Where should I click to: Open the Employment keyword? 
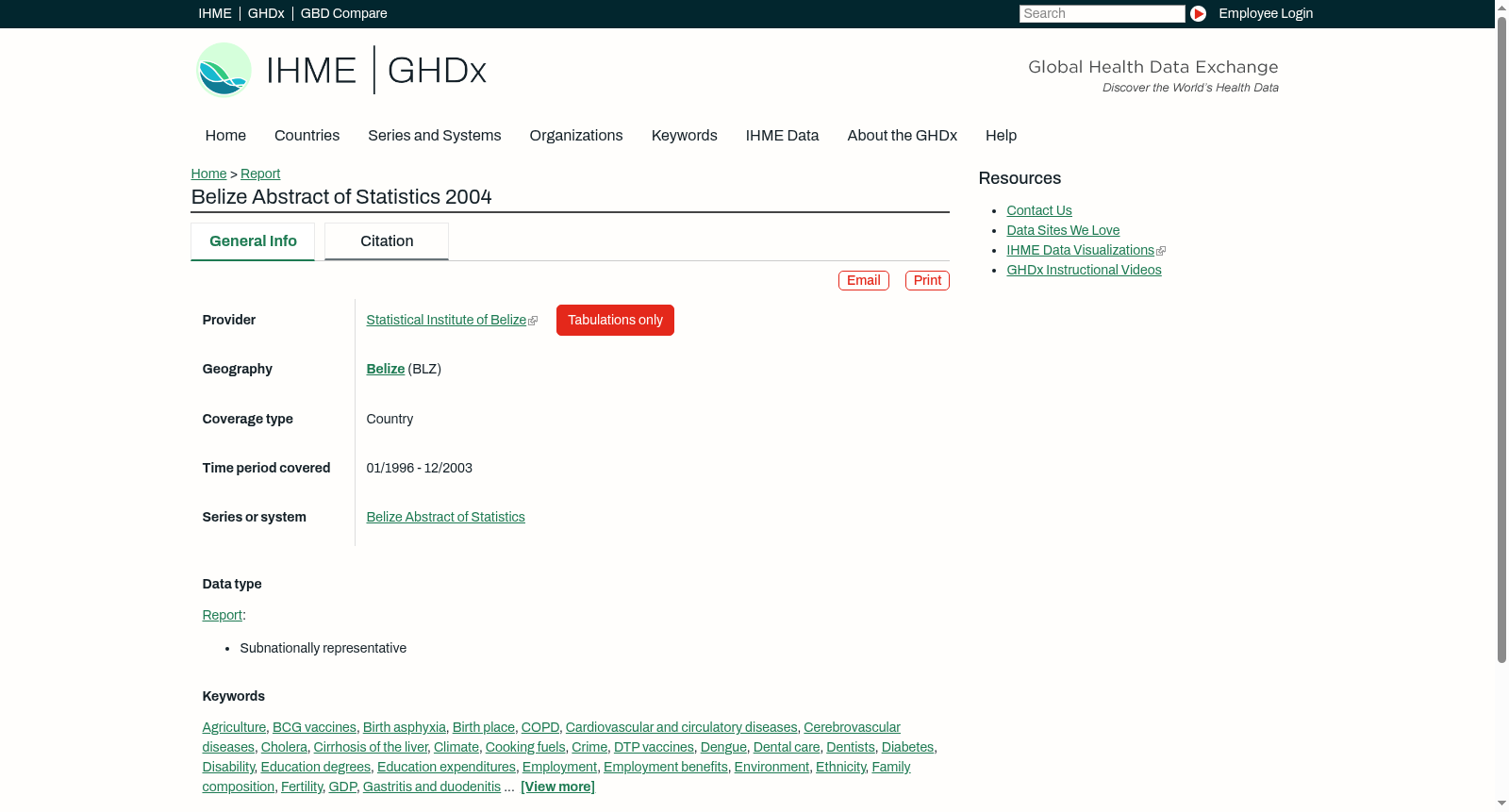(559, 767)
